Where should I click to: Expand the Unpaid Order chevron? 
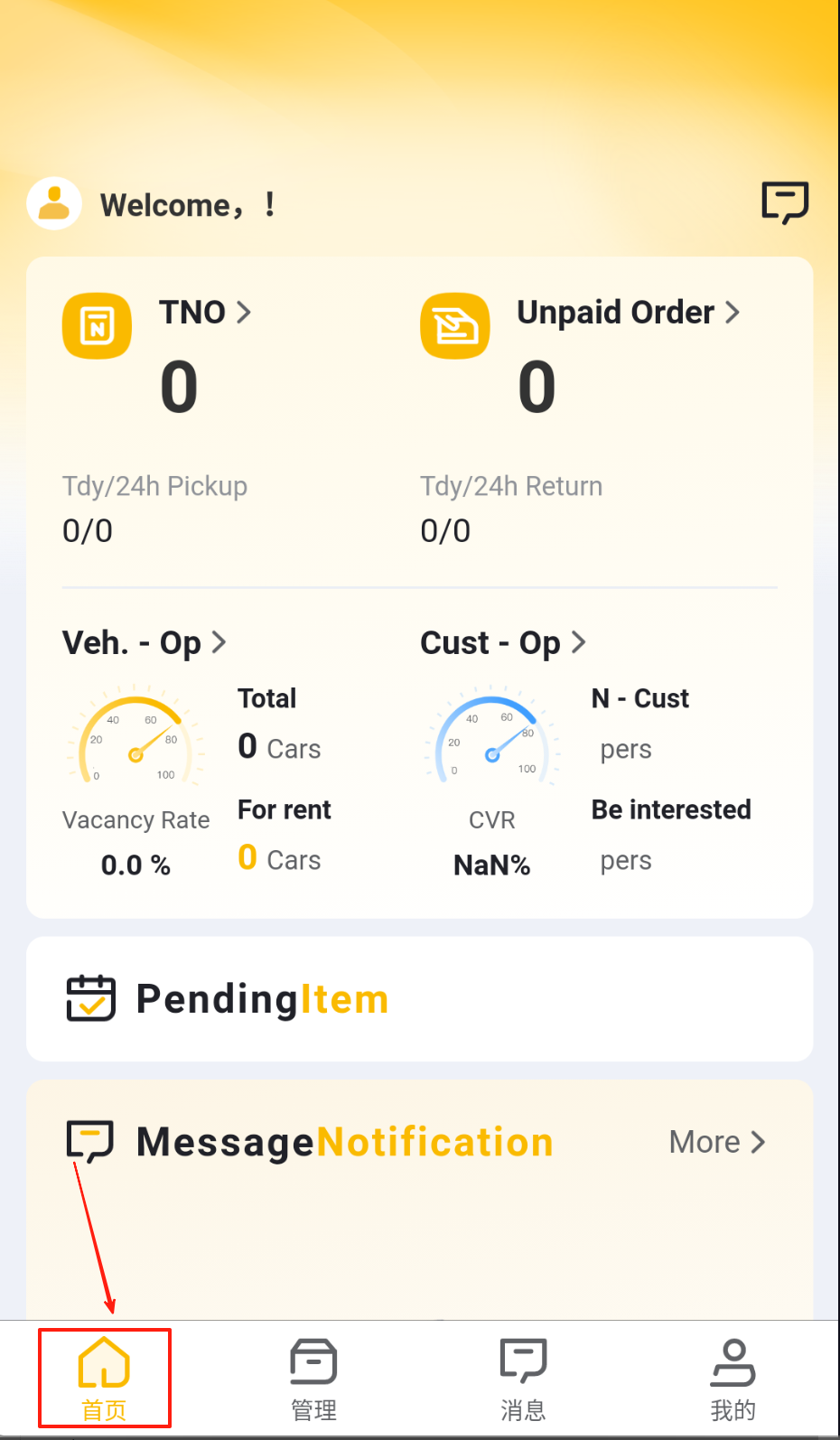pyautogui.click(x=733, y=313)
